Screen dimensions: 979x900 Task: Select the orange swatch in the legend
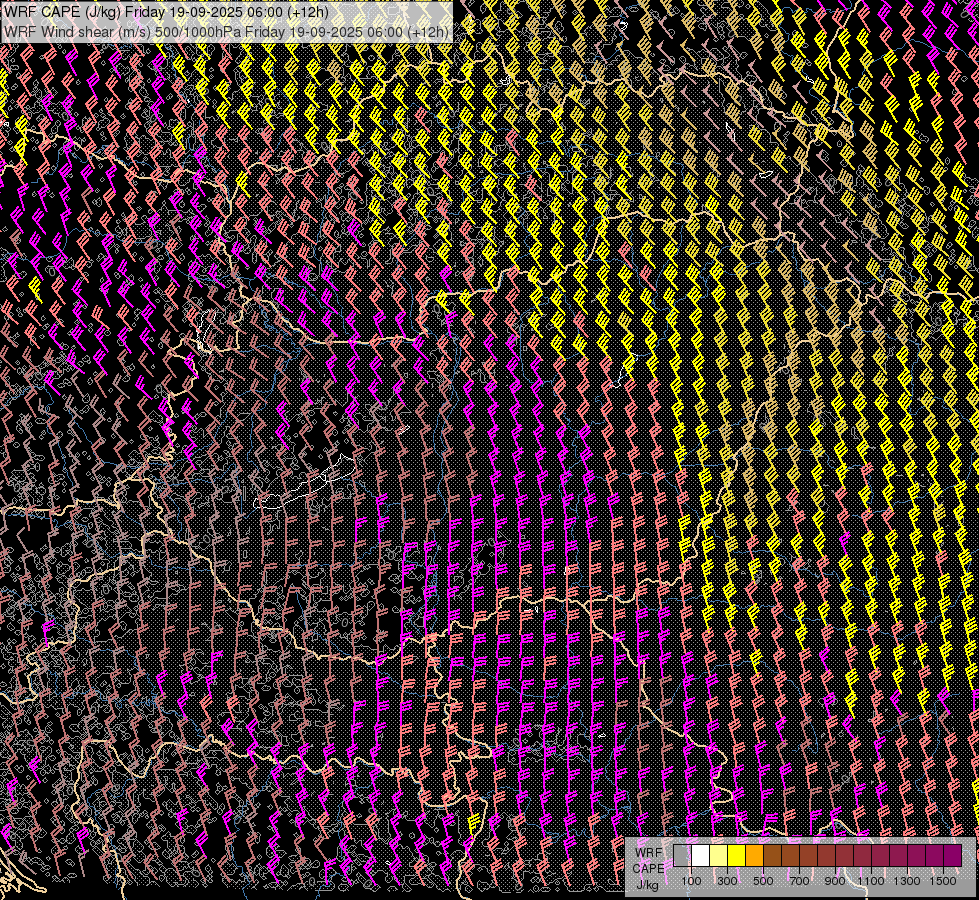(754, 856)
